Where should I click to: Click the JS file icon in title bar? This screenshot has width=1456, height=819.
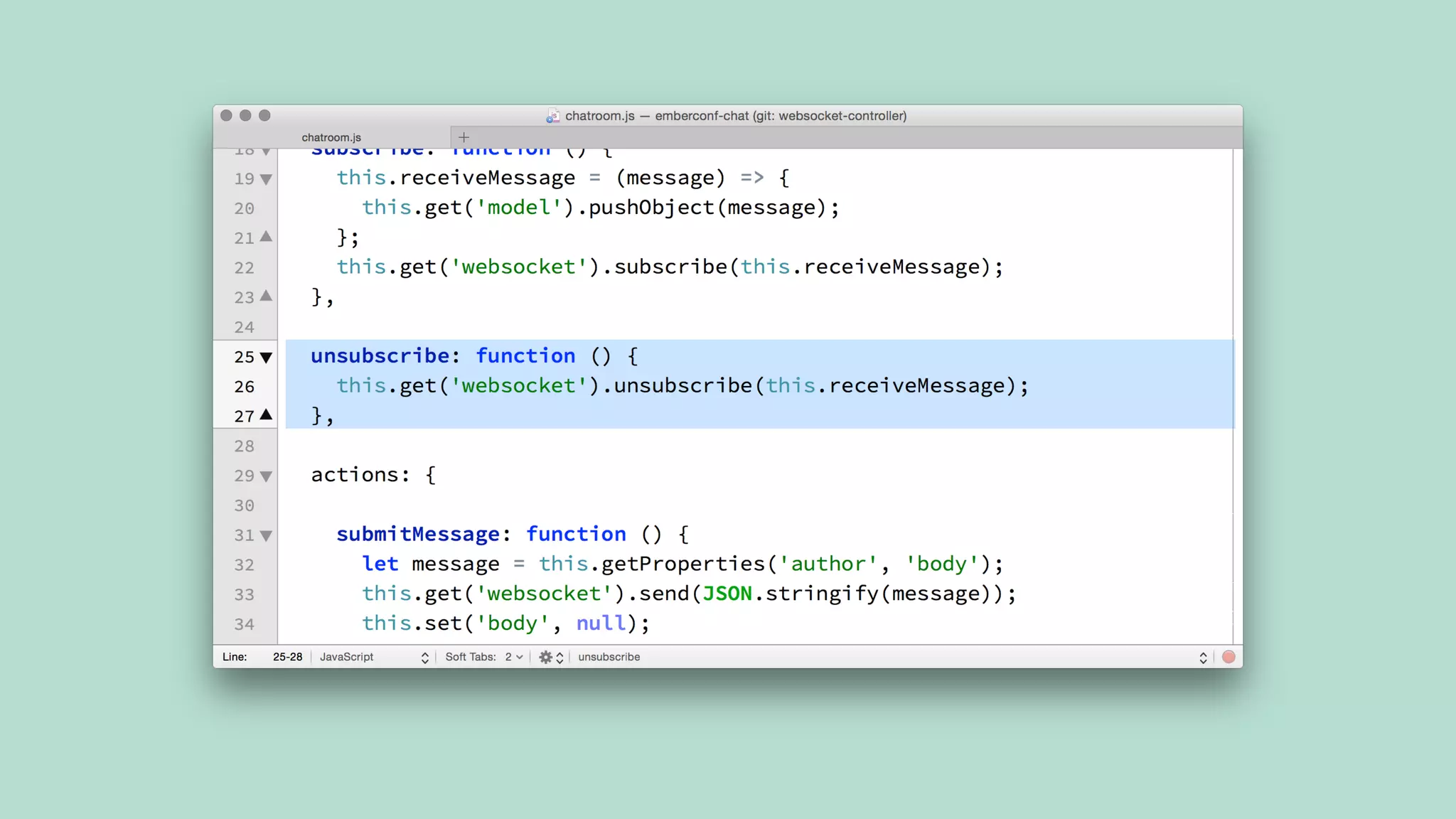[x=552, y=116]
